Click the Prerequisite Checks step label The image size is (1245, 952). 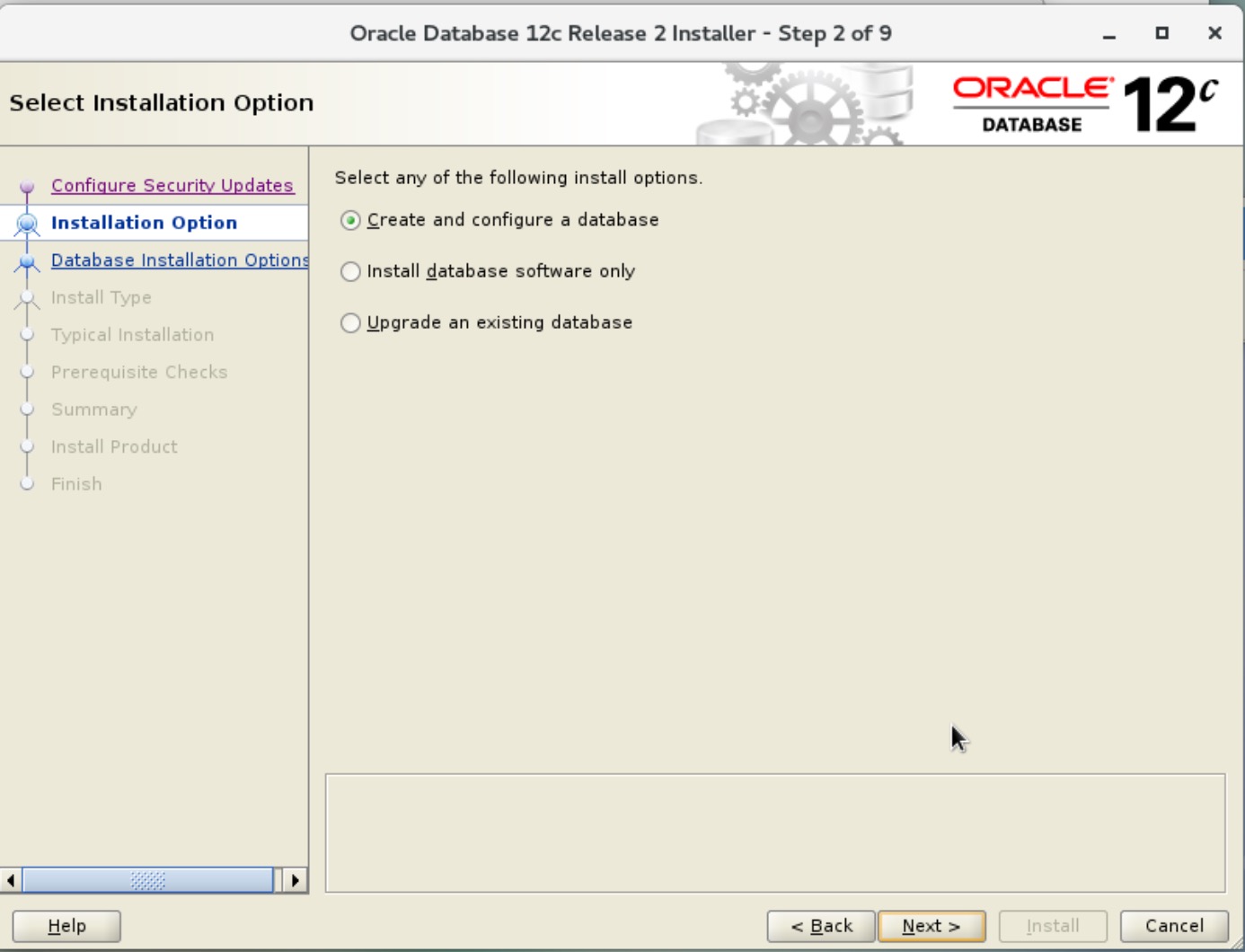(139, 372)
